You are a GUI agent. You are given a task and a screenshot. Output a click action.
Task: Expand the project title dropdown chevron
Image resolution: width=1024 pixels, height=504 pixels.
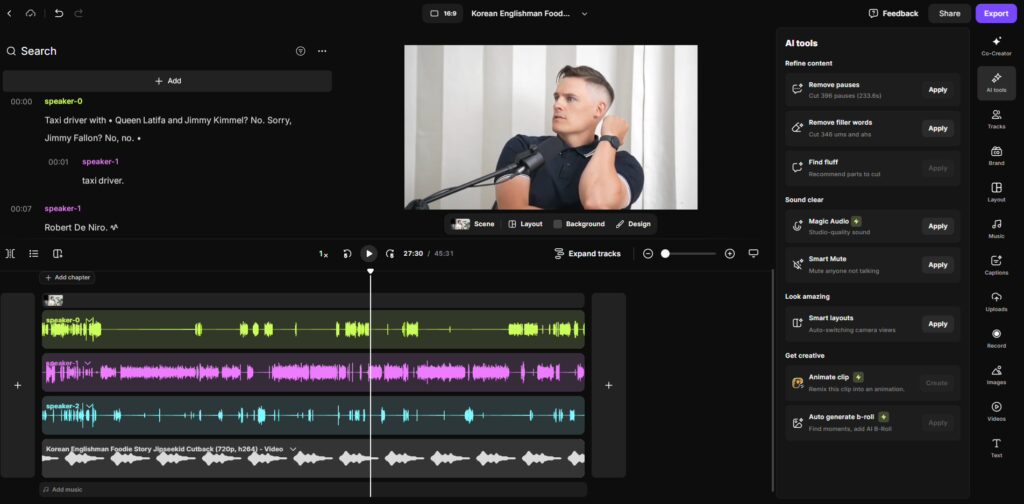click(584, 13)
